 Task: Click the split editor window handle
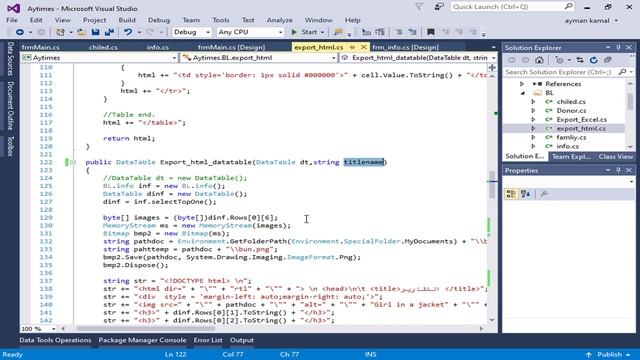492,68
